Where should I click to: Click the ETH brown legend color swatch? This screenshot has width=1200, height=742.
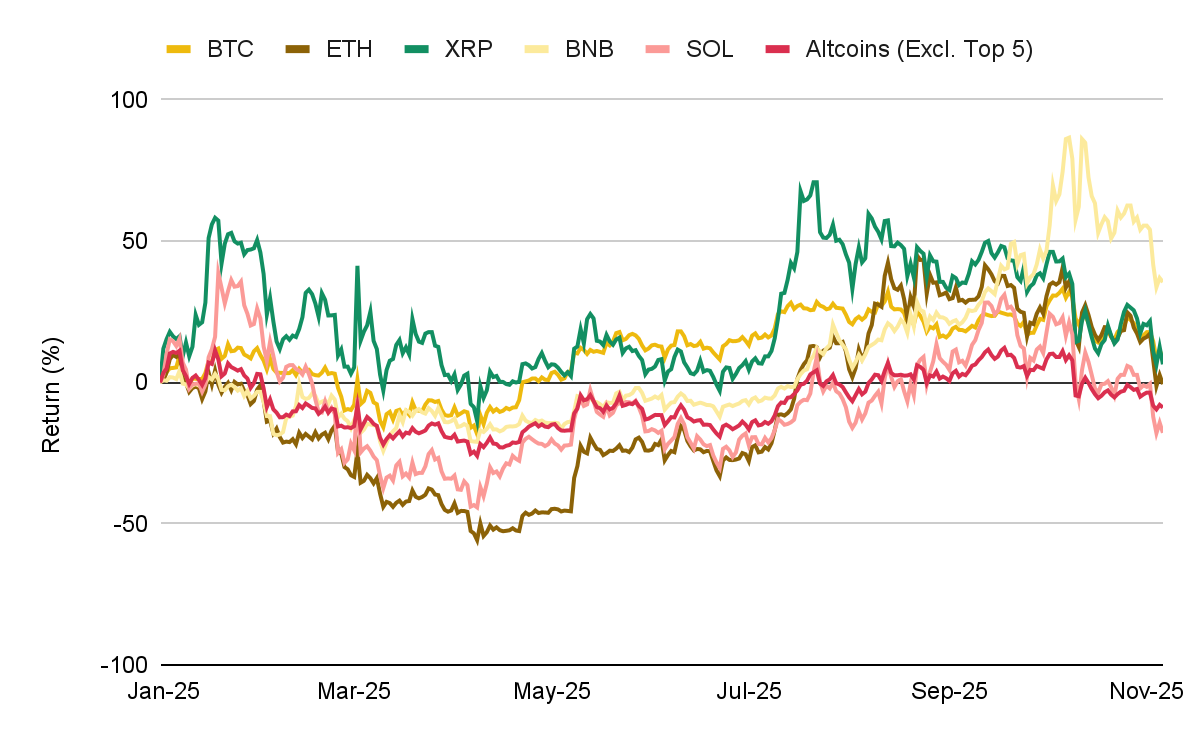tap(299, 49)
